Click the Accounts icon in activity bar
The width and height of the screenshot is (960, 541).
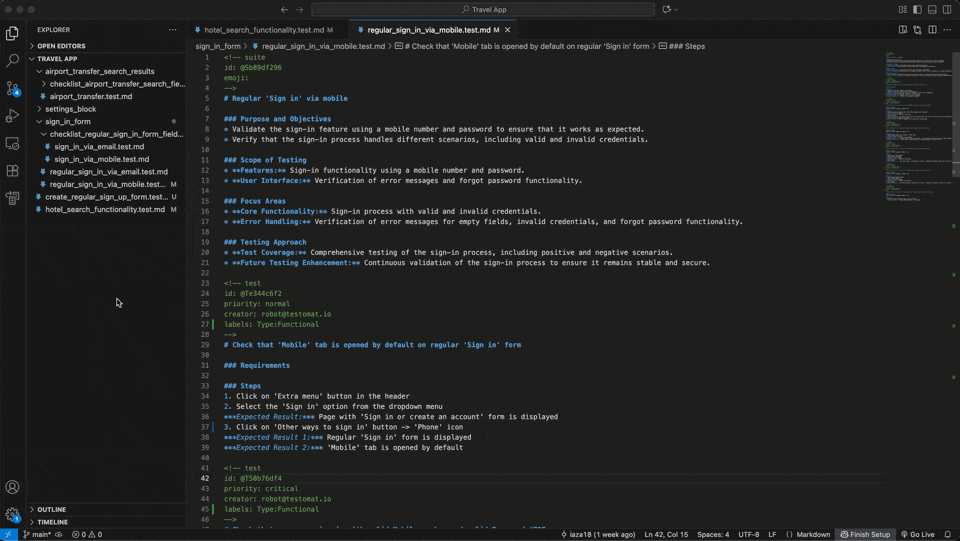(12, 487)
